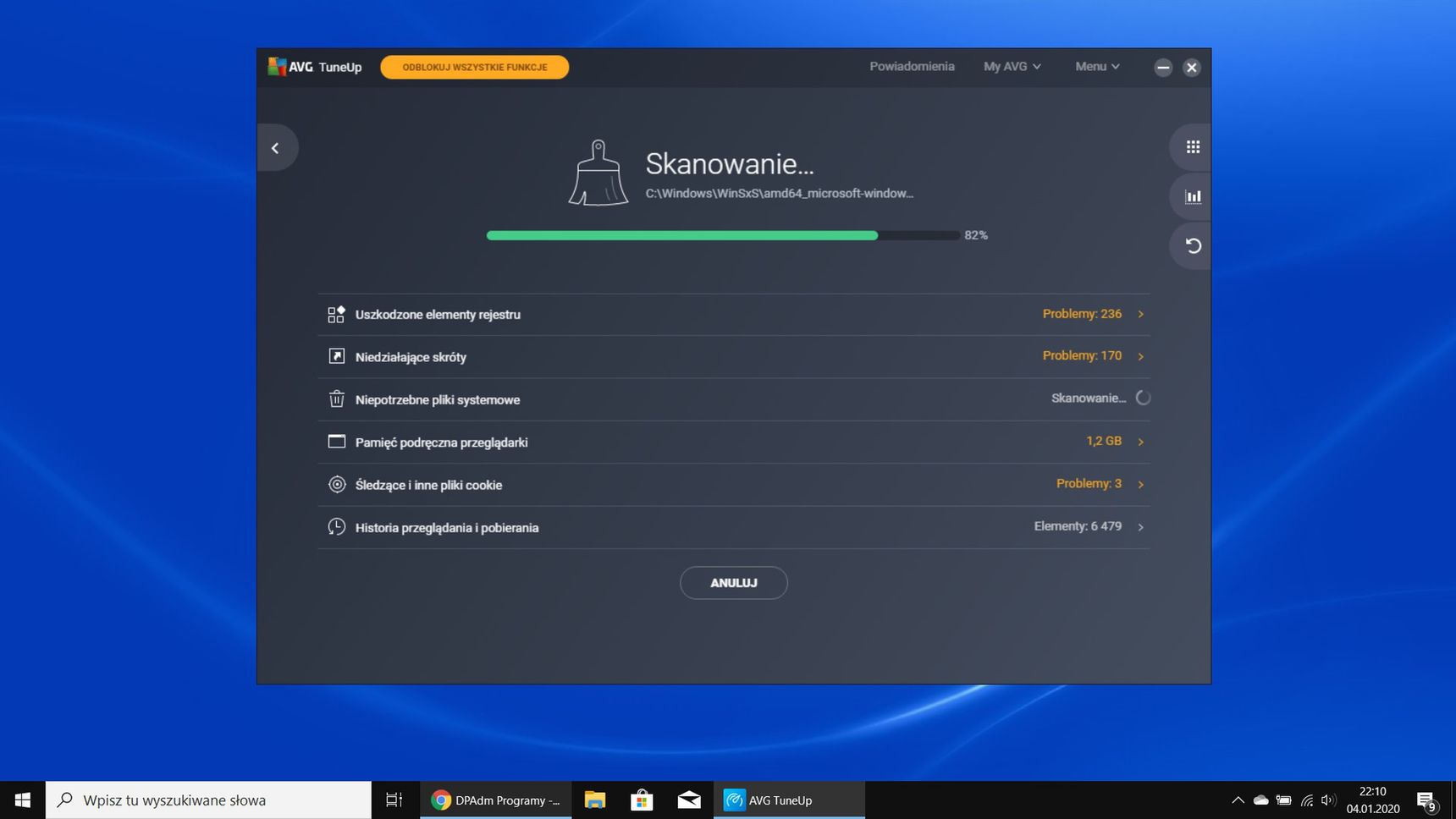Image resolution: width=1456 pixels, height=819 pixels.
Task: Click the 22:10 clock and date
Action: click(x=1372, y=800)
